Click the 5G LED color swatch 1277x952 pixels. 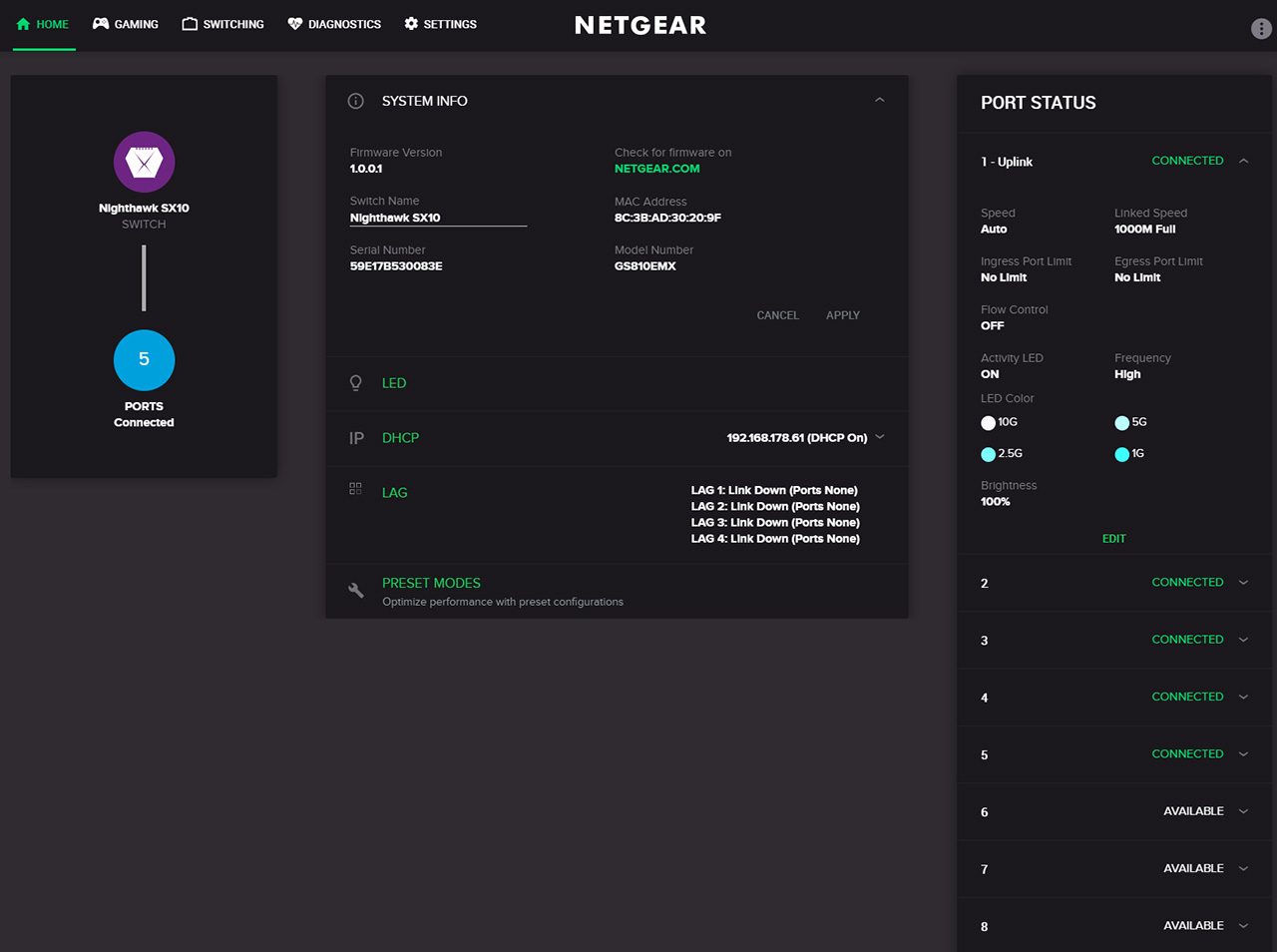[1121, 423]
